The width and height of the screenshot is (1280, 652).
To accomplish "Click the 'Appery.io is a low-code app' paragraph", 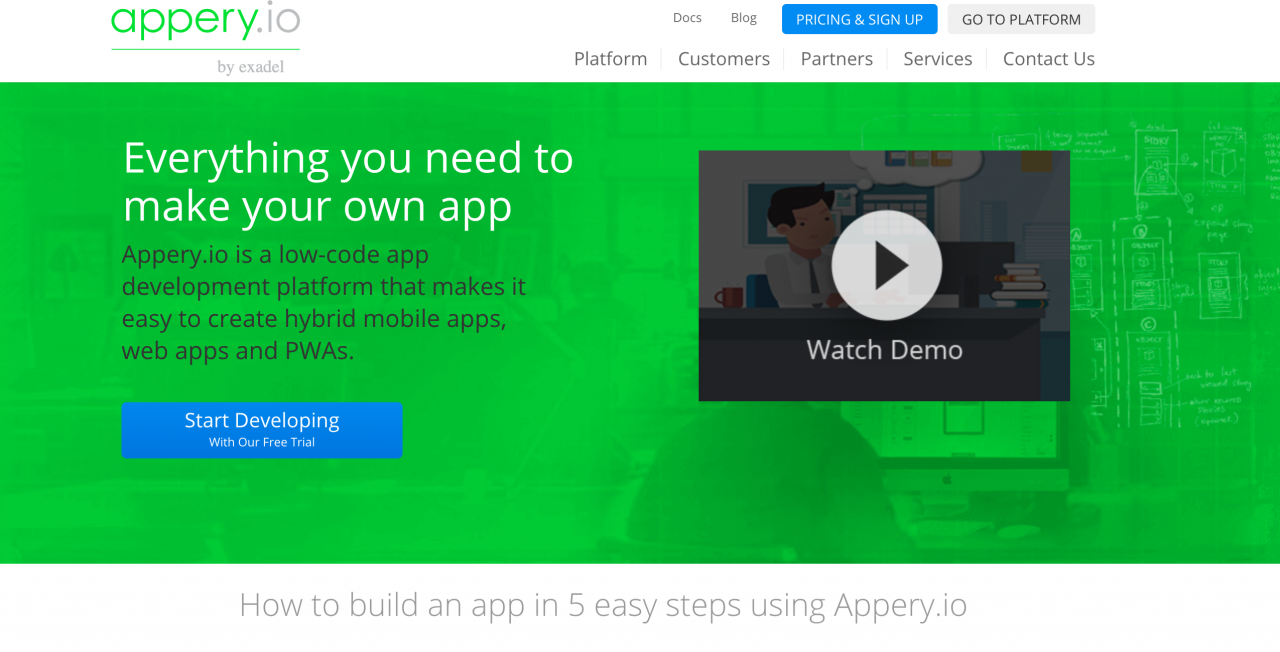I will point(324,302).
